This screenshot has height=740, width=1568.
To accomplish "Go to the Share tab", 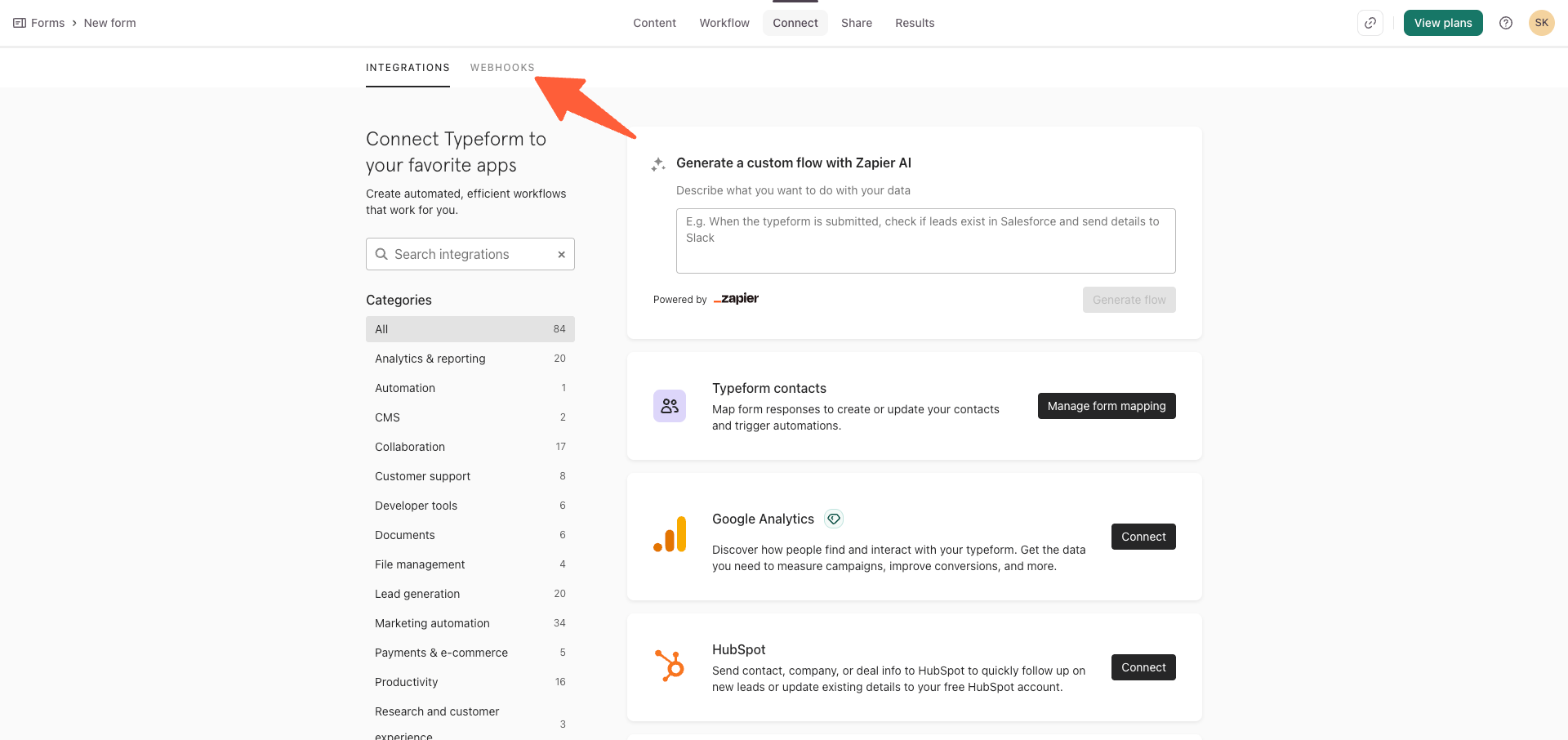I will click(x=857, y=23).
